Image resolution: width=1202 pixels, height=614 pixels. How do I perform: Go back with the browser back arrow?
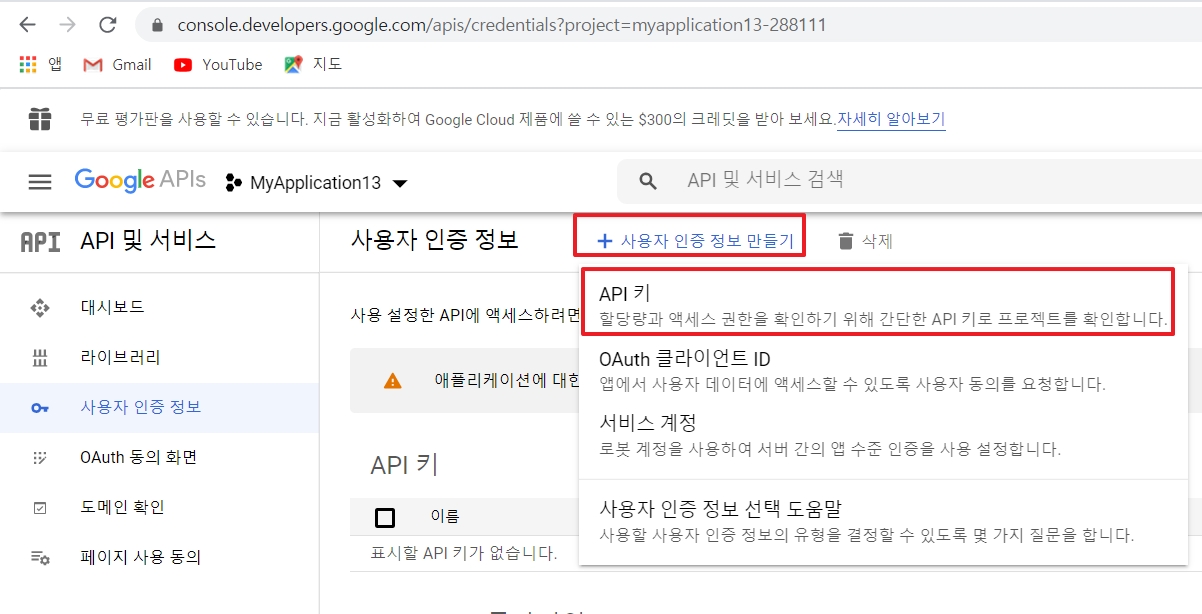[27, 25]
